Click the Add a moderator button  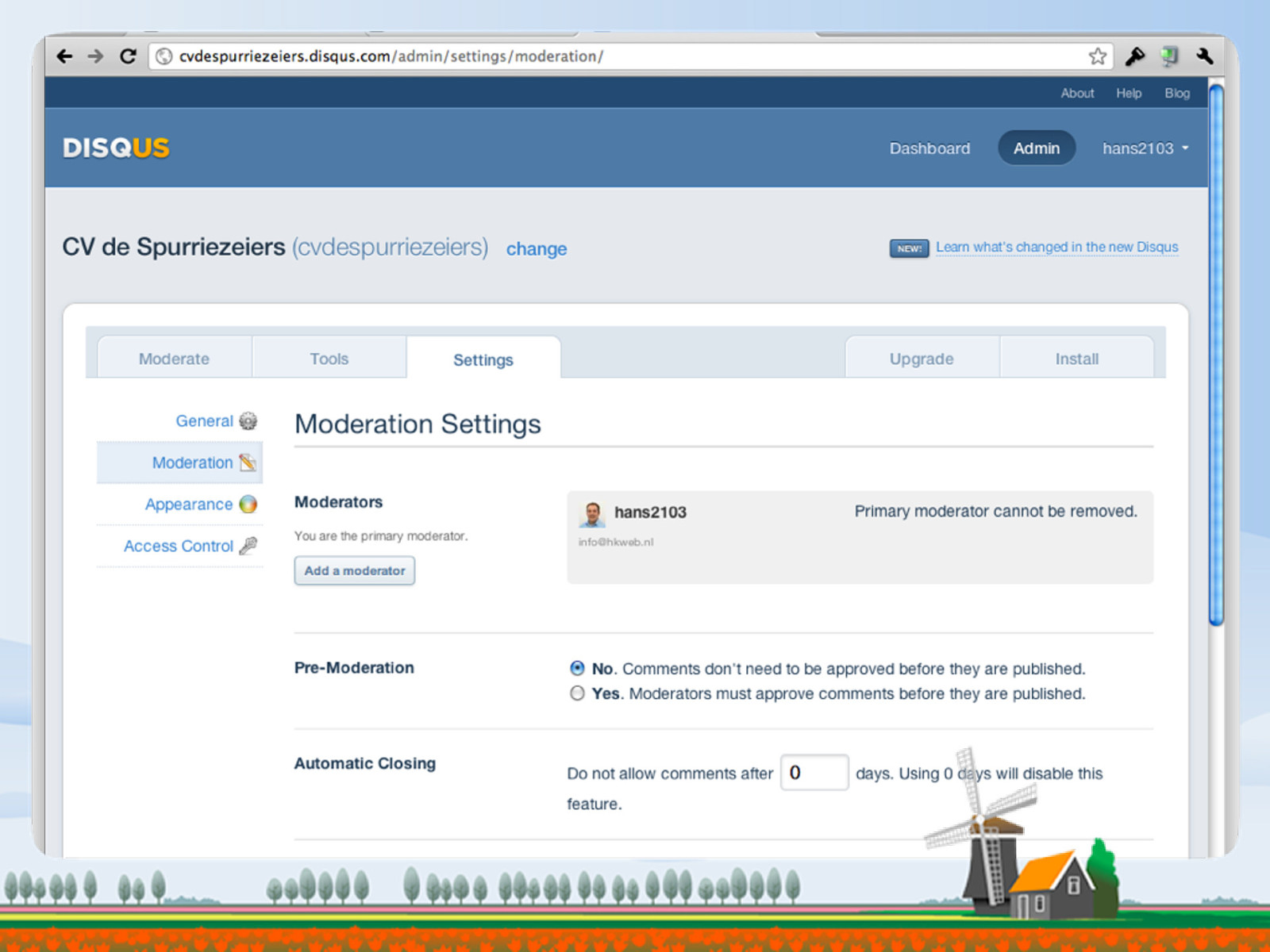coord(355,570)
